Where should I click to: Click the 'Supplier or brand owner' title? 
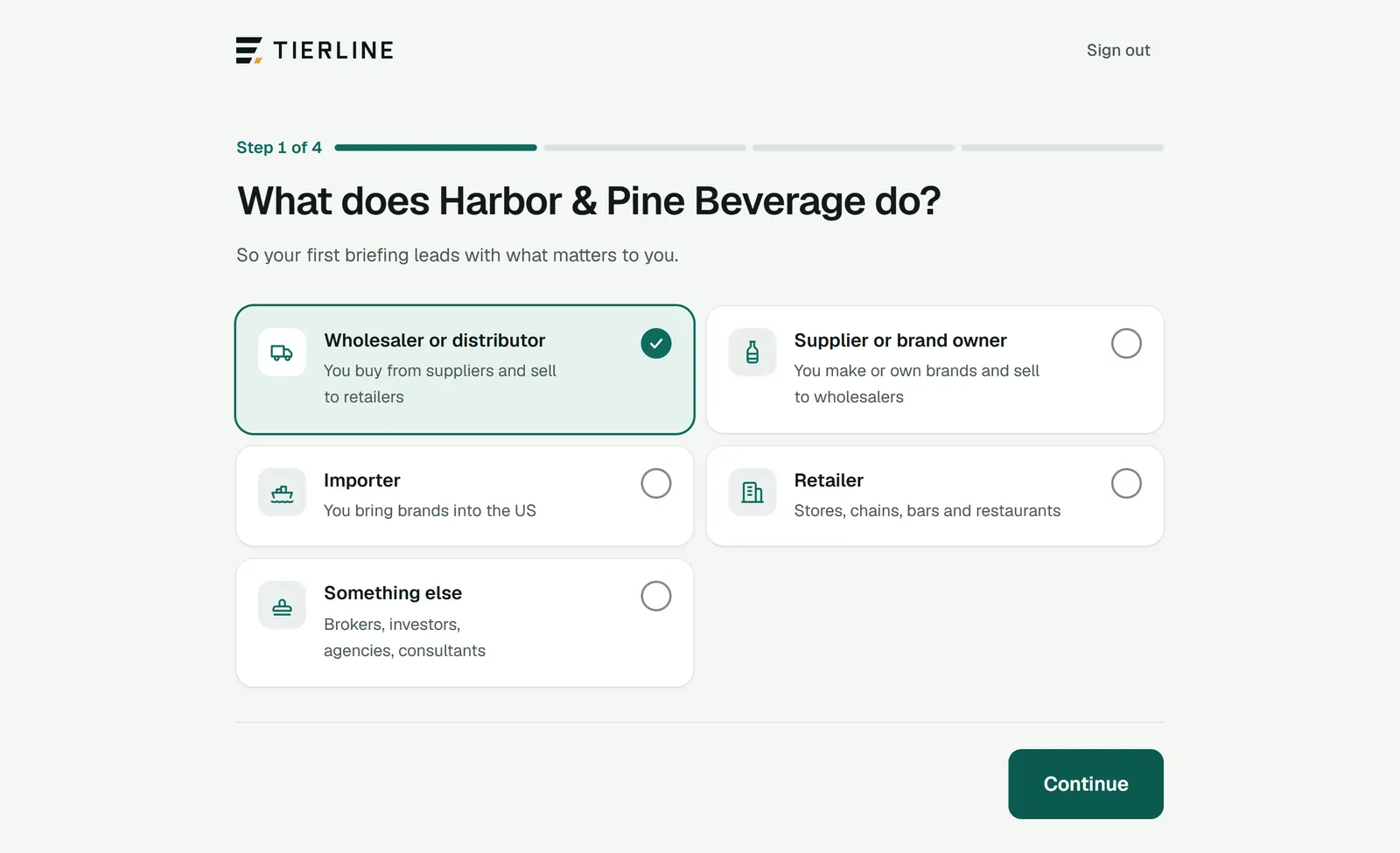click(x=900, y=340)
